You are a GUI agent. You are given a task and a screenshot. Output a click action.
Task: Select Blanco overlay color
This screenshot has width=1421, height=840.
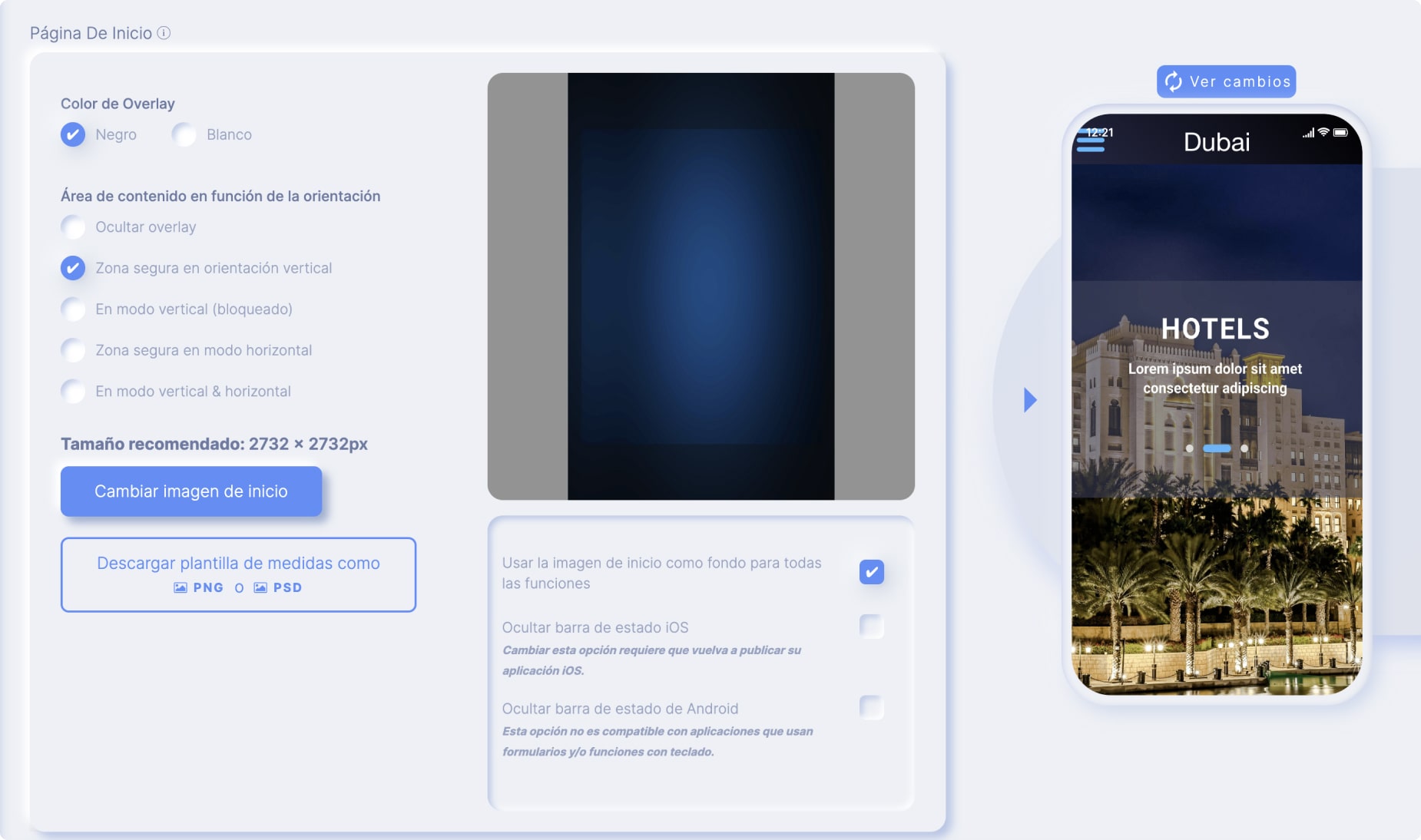[x=184, y=134]
